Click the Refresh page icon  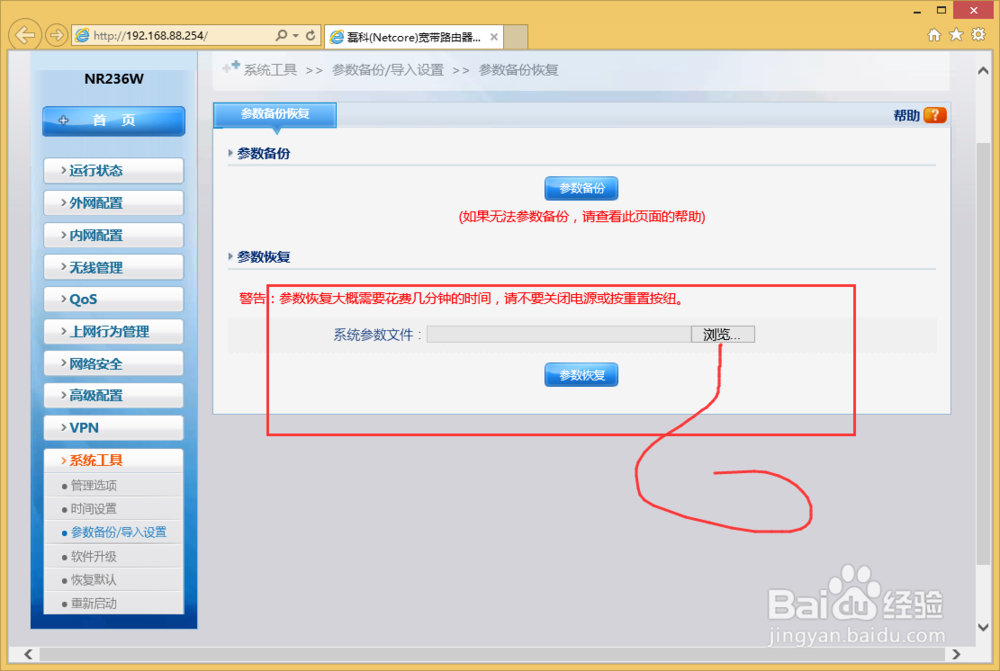[311, 36]
